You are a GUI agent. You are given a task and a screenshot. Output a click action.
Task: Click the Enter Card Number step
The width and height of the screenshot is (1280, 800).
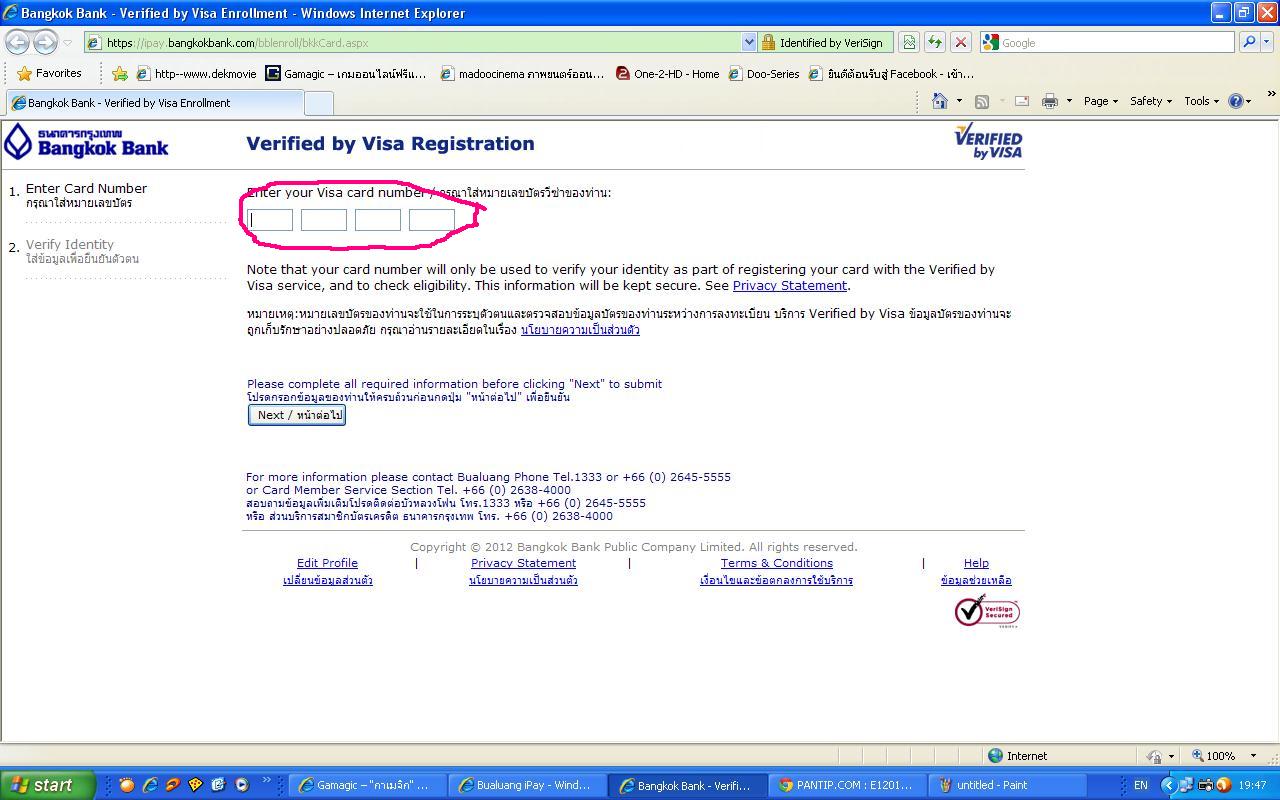click(x=86, y=188)
